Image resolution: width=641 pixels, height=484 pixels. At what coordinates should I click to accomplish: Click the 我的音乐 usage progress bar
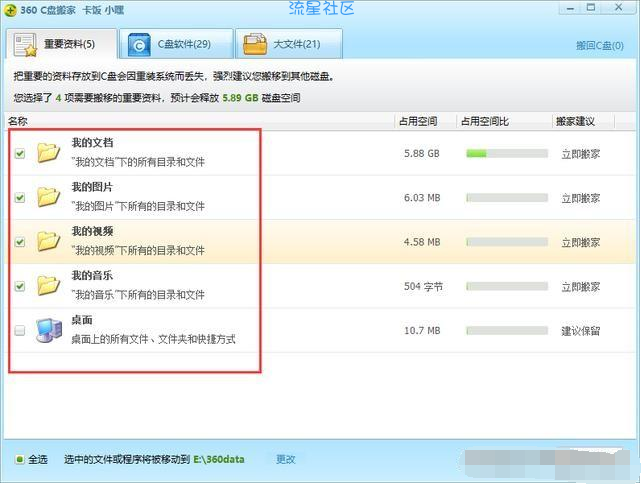click(507, 286)
